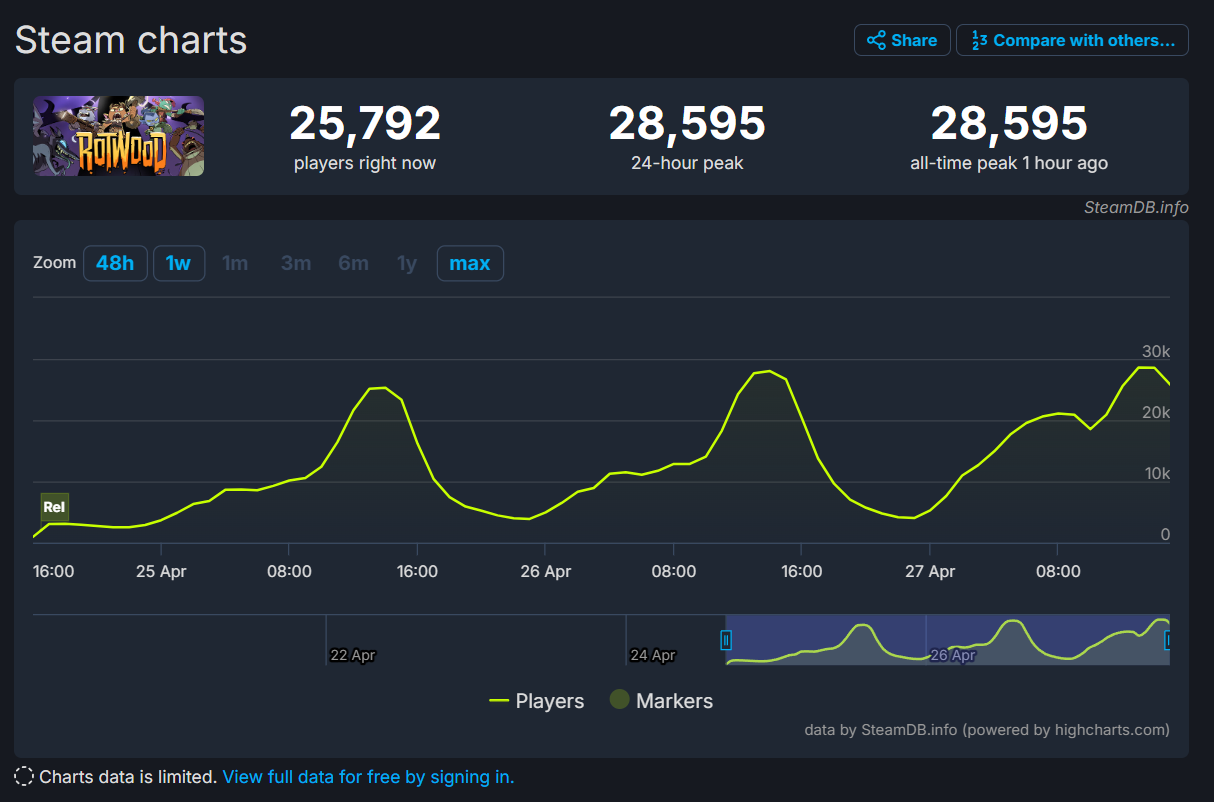The width and height of the screenshot is (1214, 802).
Task: Click the dashed circle limited-data icon
Action: point(24,777)
